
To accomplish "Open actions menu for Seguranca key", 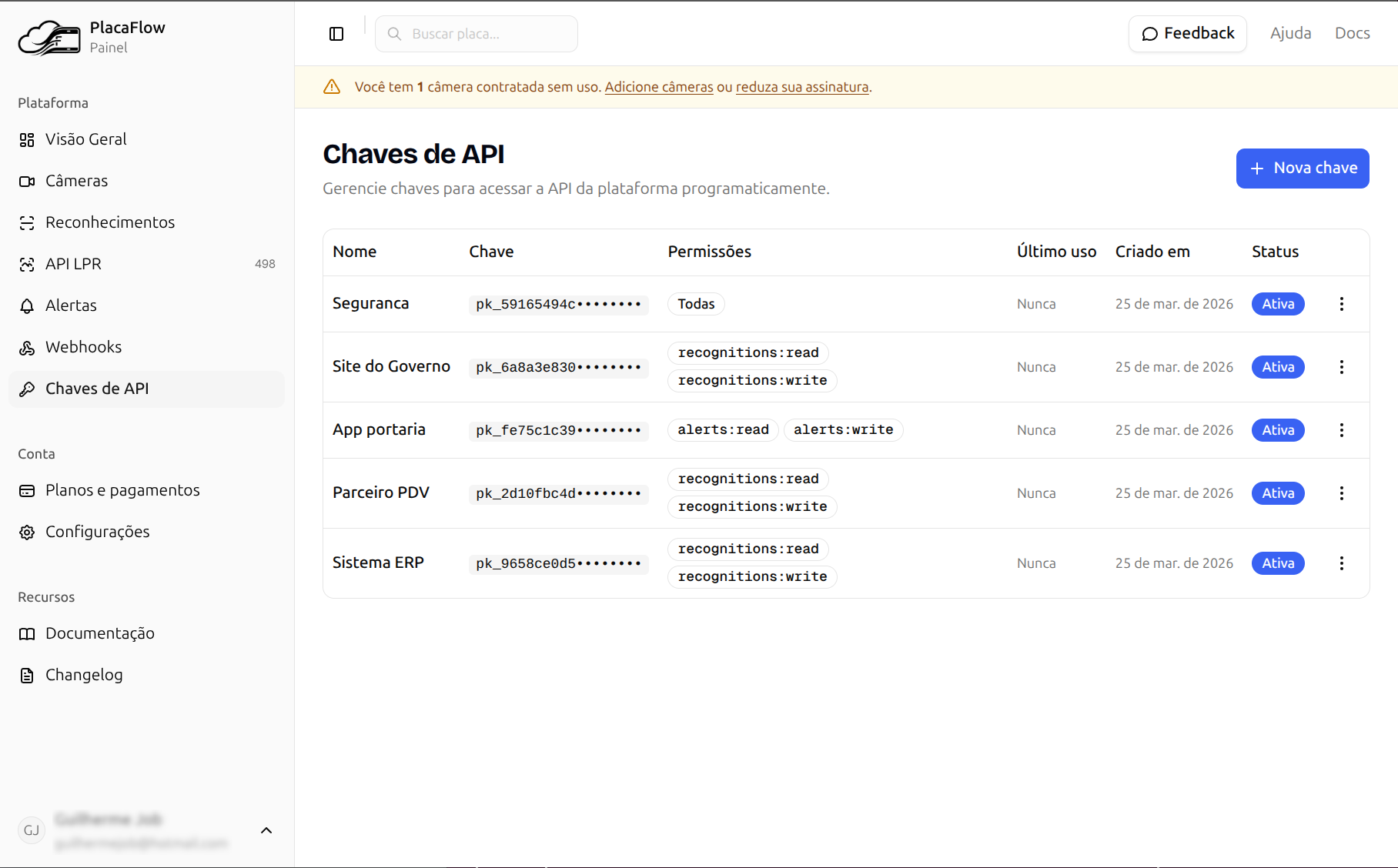I will pos(1341,304).
